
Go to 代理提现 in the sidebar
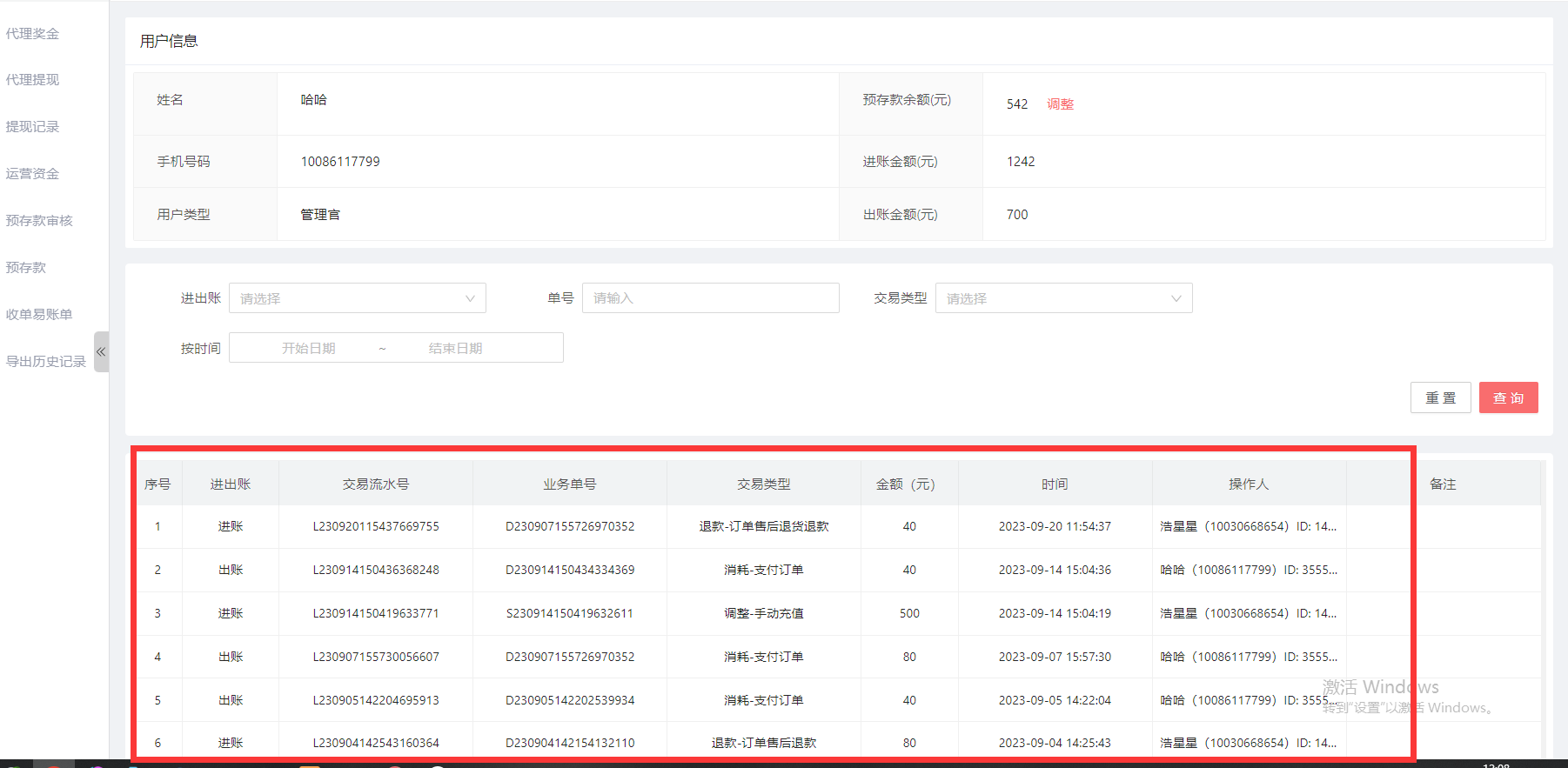33,80
